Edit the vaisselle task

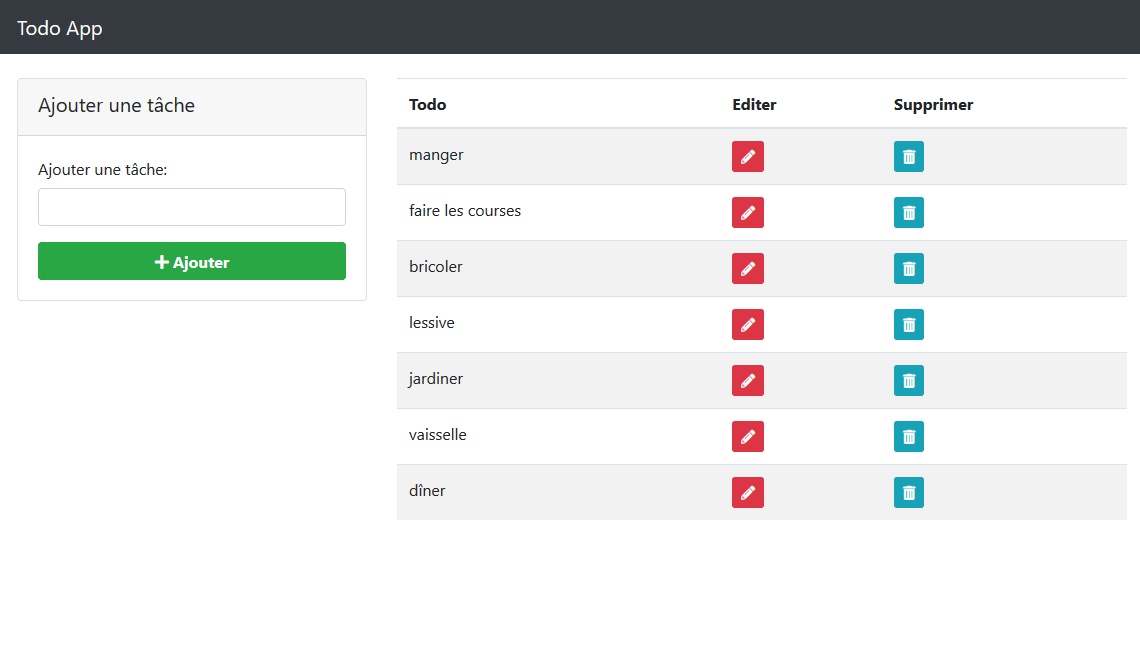click(x=747, y=437)
